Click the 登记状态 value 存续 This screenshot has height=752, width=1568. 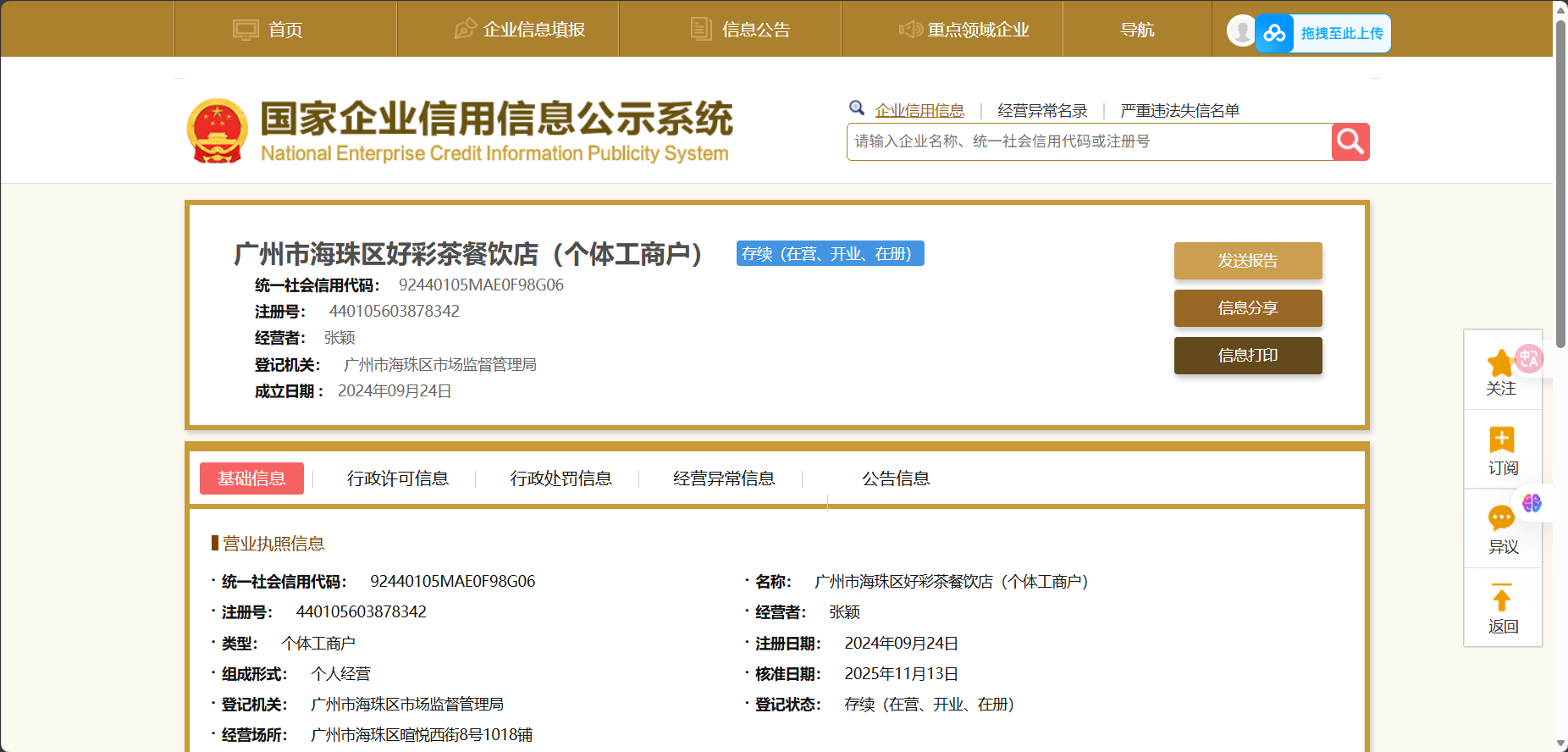[x=929, y=704]
